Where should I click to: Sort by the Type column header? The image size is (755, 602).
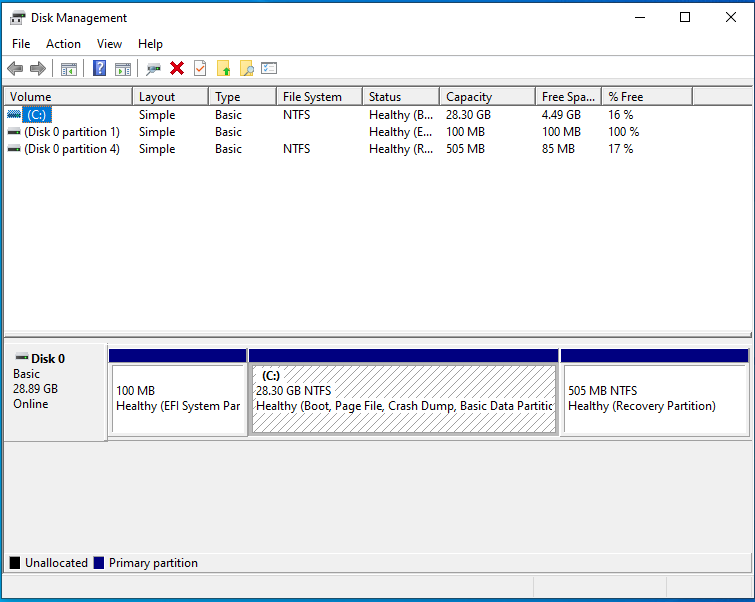click(243, 97)
